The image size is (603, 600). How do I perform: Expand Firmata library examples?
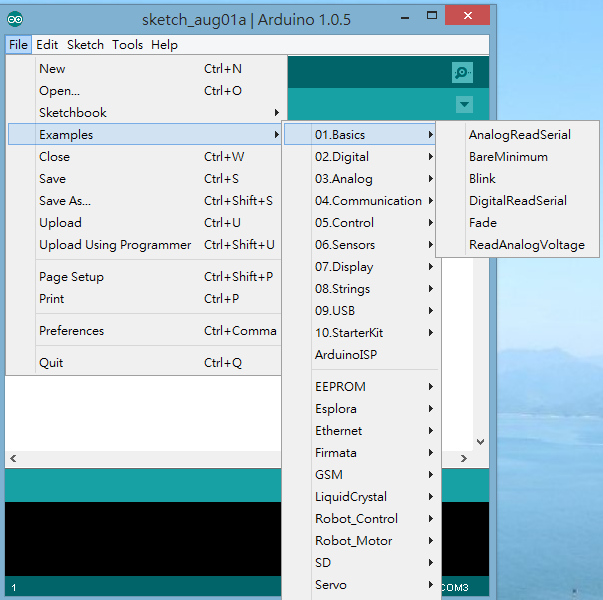tap(361, 452)
